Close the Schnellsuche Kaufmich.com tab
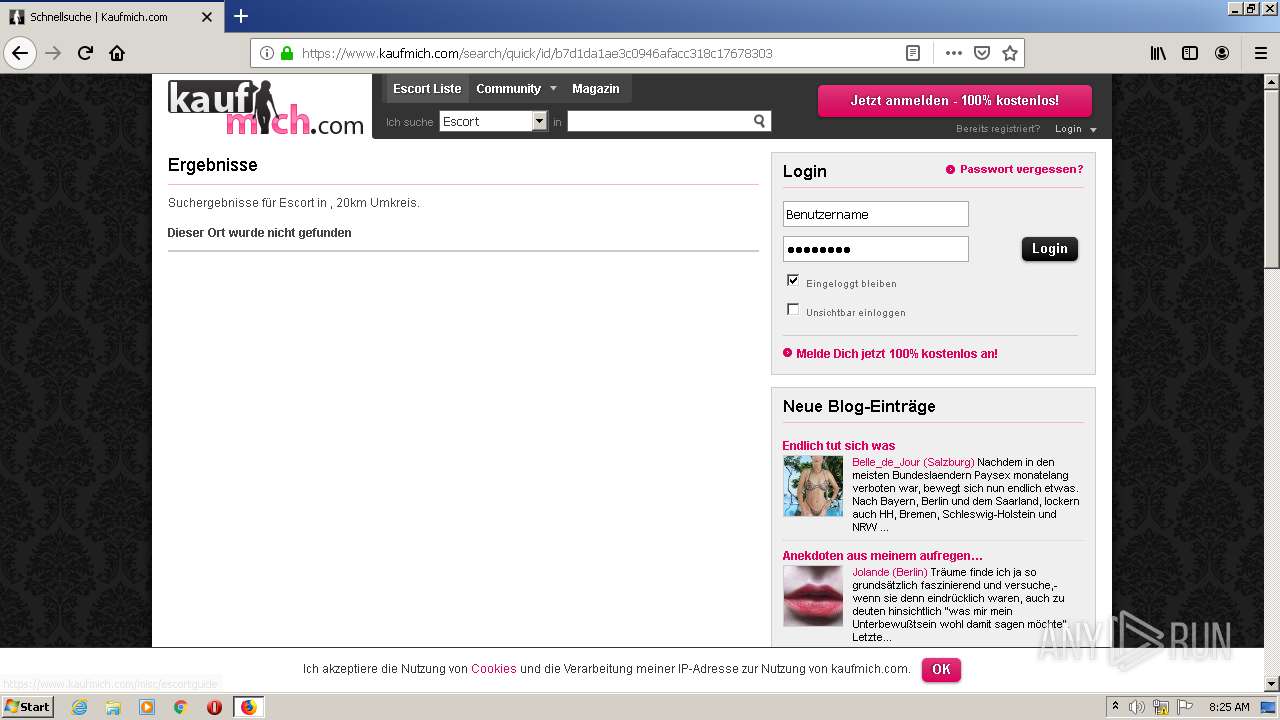 click(x=207, y=17)
